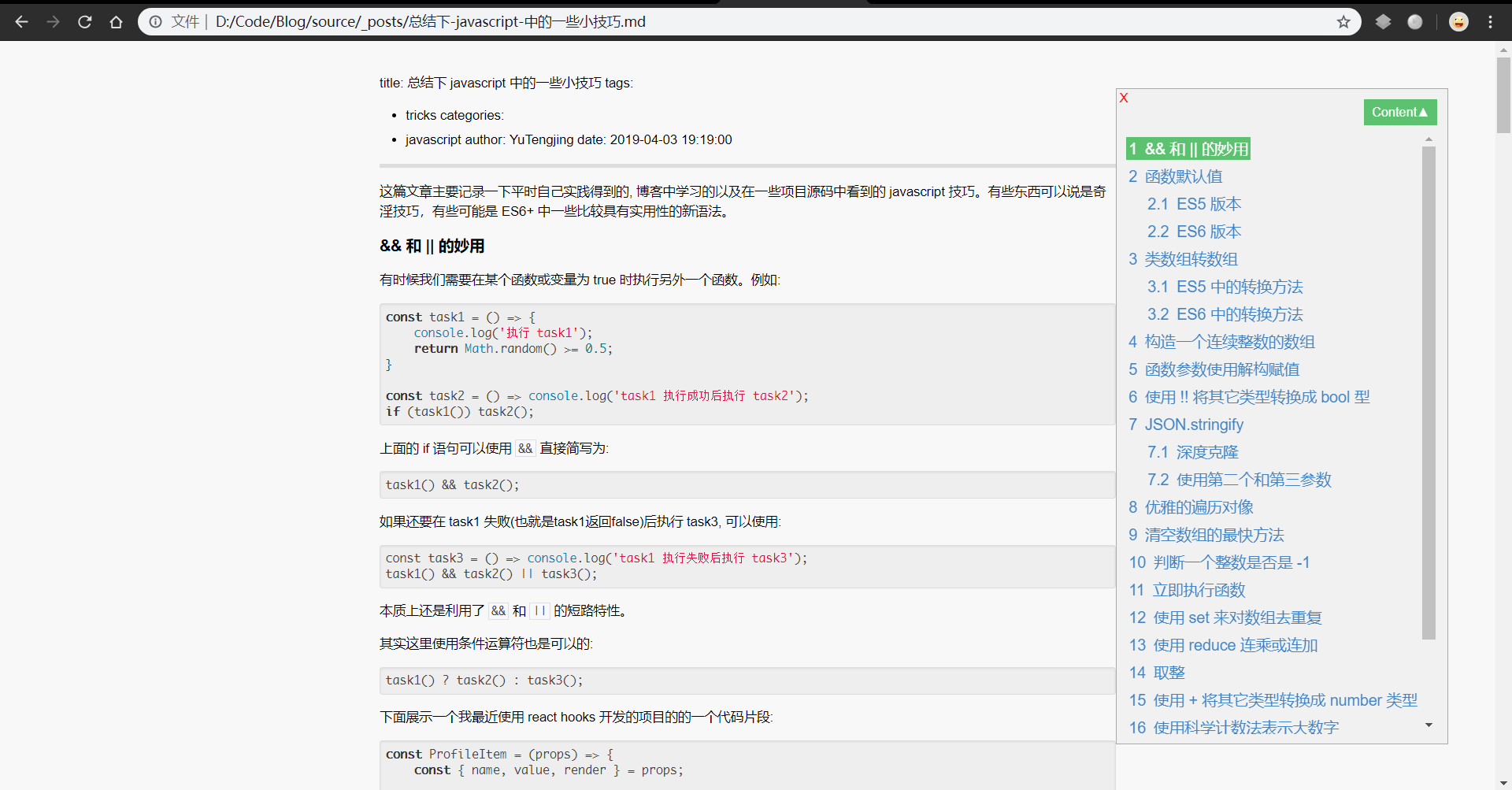The width and height of the screenshot is (1512, 790).
Task: Go to section 2 函数默认值
Action: click(x=1175, y=176)
